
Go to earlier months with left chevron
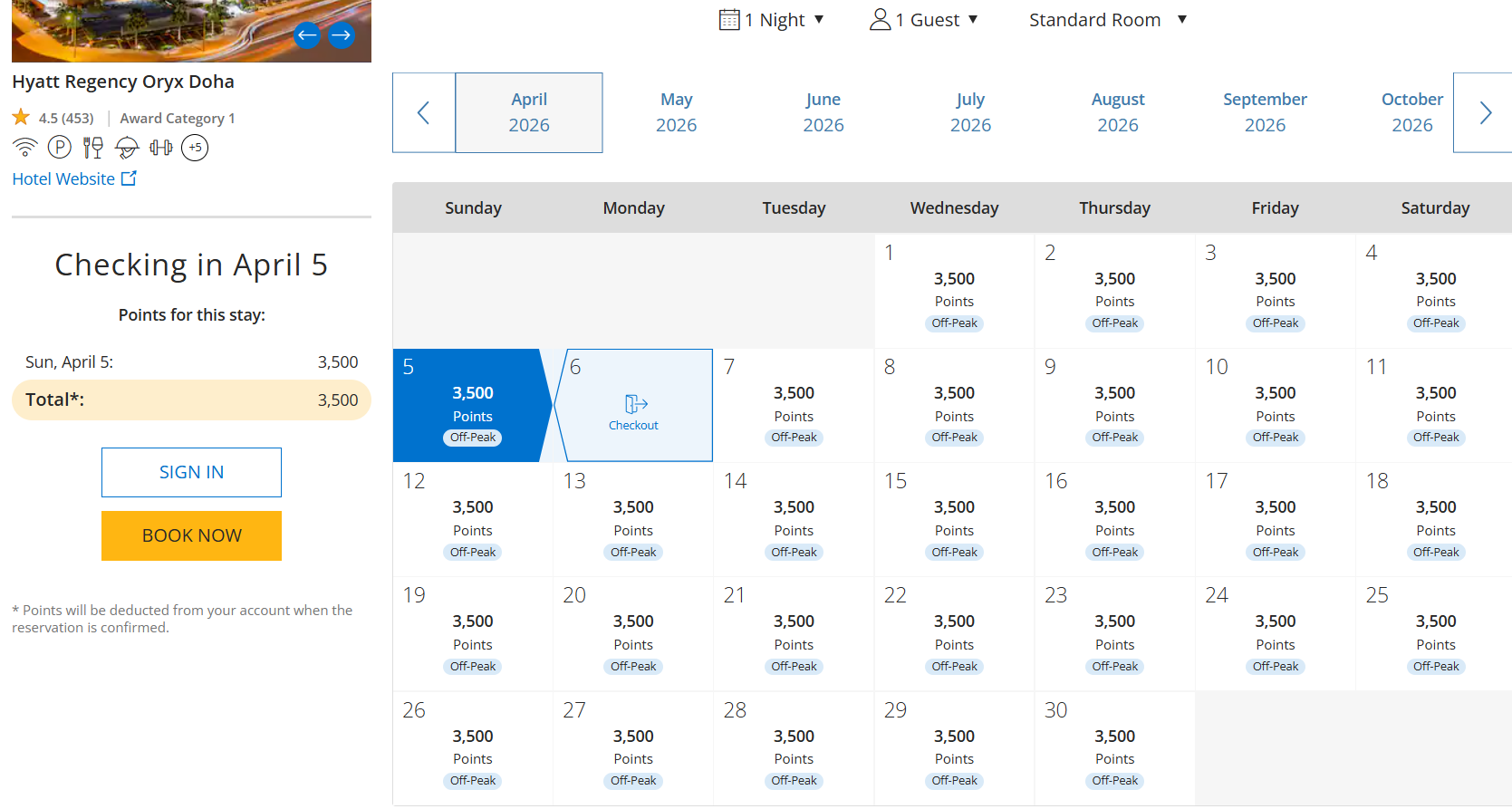point(423,112)
